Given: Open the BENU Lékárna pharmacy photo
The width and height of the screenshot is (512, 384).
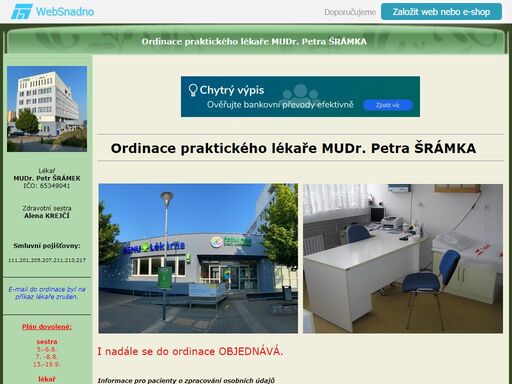Looking at the screenshot, I should click(x=198, y=258).
